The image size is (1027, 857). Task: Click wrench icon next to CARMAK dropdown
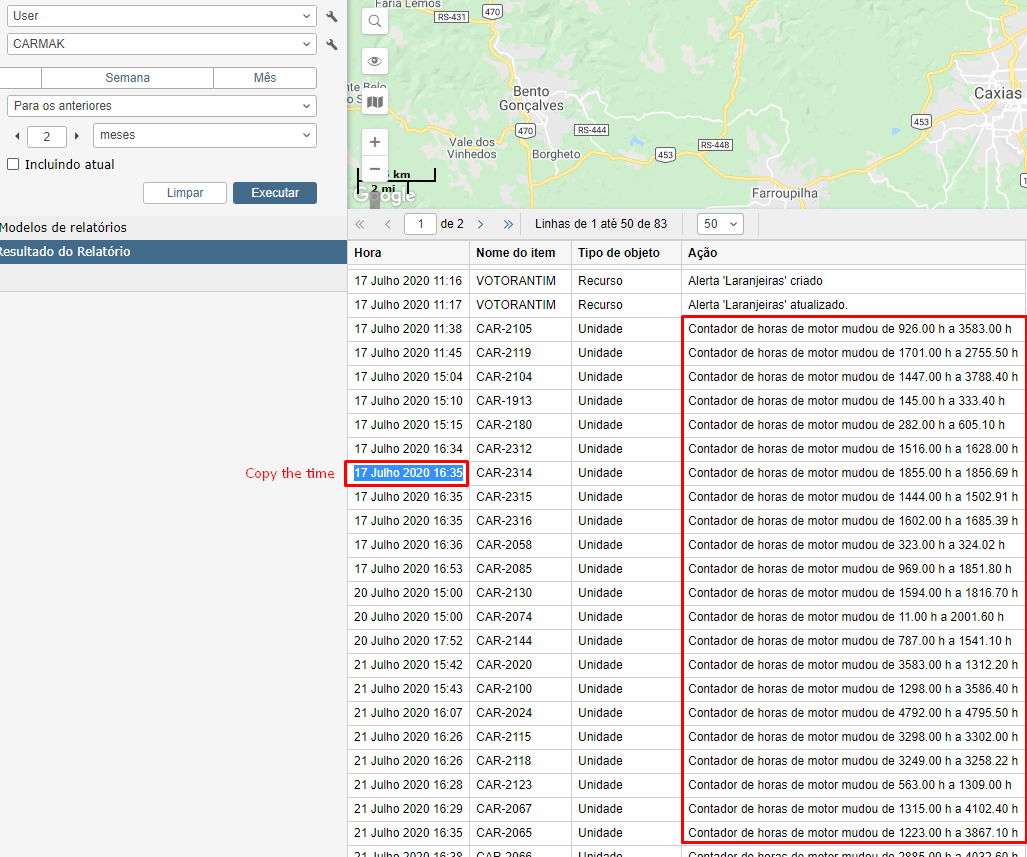(x=332, y=45)
